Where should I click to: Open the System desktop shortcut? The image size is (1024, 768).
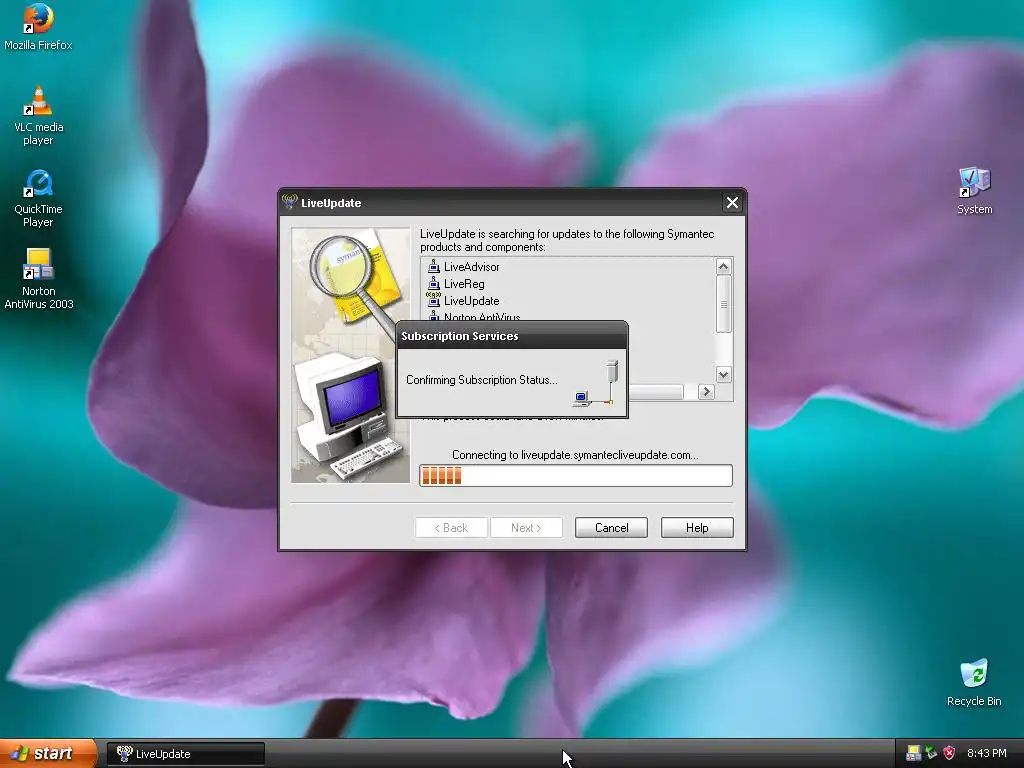click(x=974, y=191)
